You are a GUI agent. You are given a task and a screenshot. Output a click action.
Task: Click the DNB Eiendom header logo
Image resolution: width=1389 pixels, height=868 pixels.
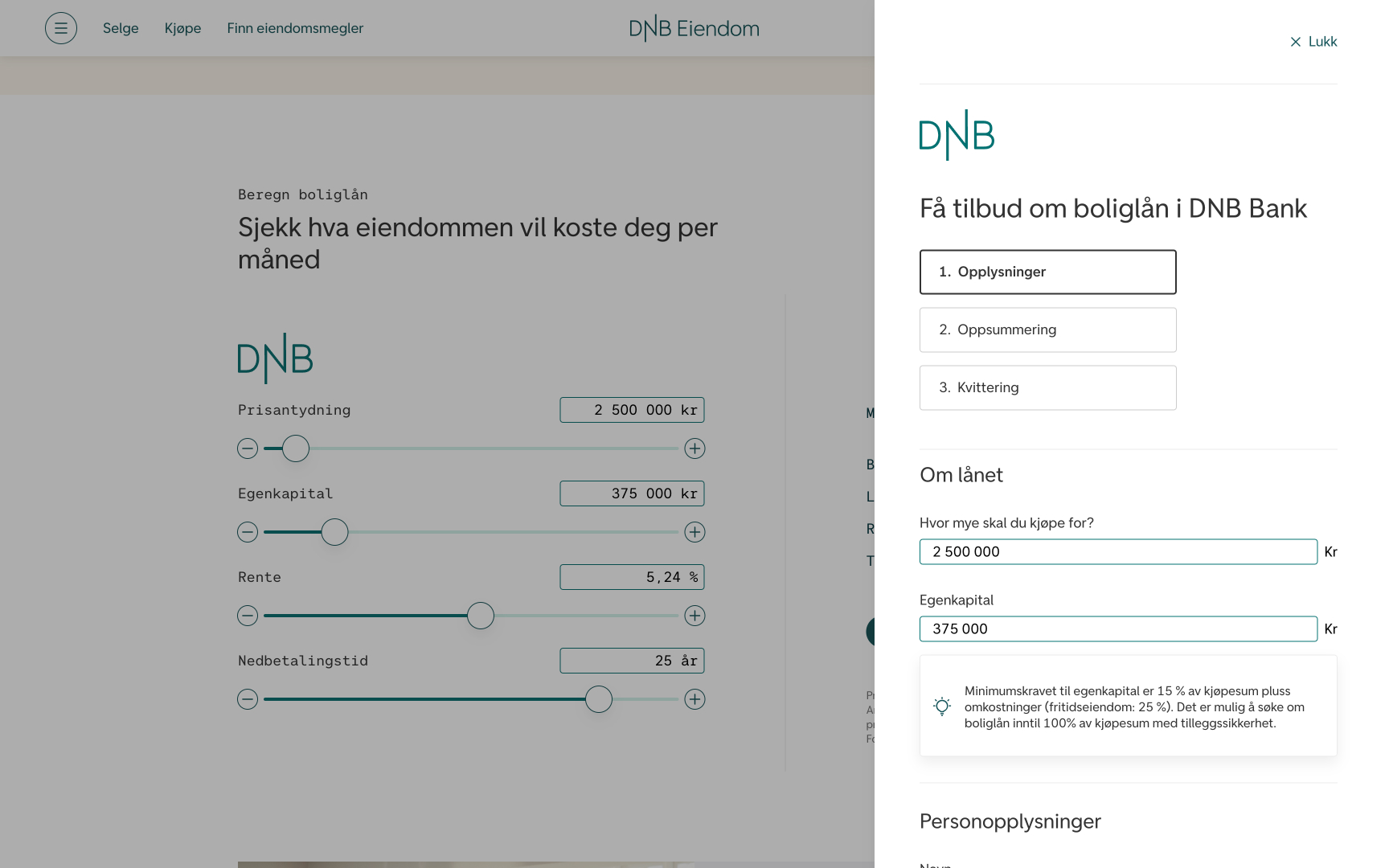(x=694, y=28)
